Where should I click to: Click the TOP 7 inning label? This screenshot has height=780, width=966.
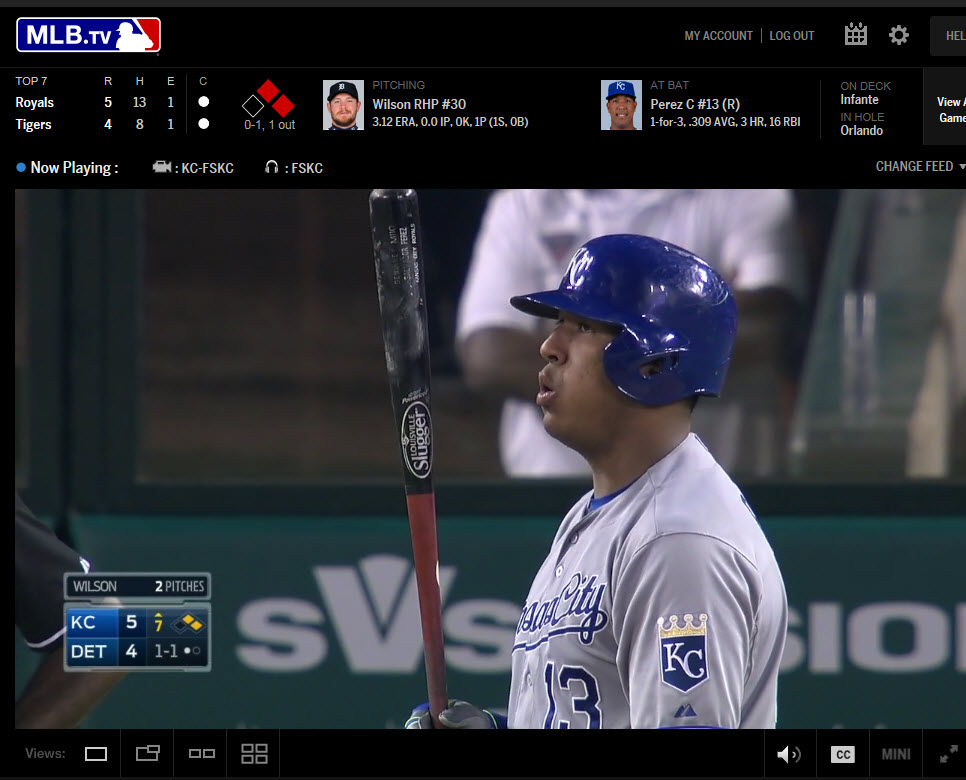click(x=31, y=81)
